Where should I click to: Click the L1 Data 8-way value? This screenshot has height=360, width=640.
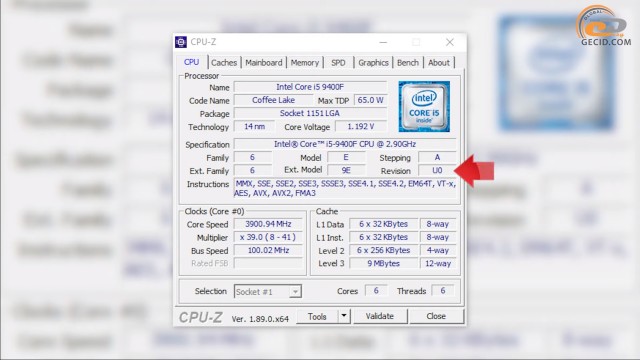[438, 224]
